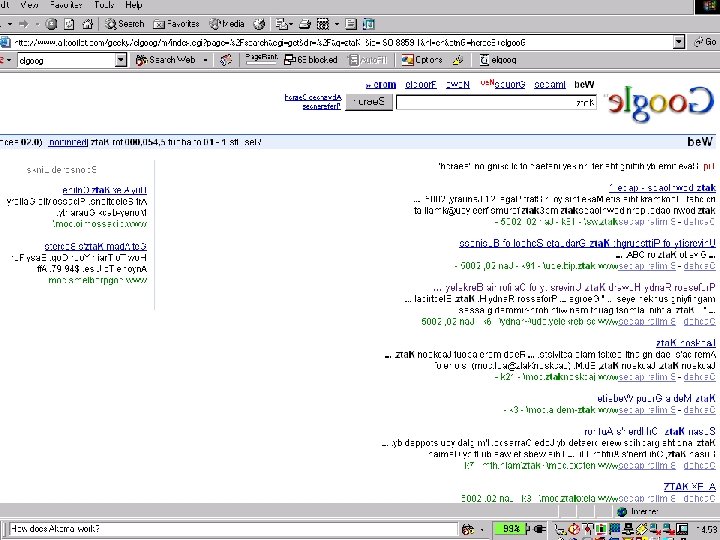The height and width of the screenshot is (540, 720).
Task: Click the Search Web button on Google toolbar
Action: [166, 60]
